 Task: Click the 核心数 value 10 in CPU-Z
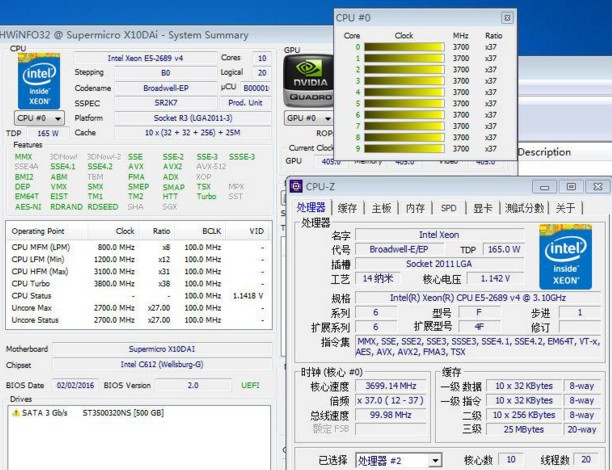[x=511, y=460]
